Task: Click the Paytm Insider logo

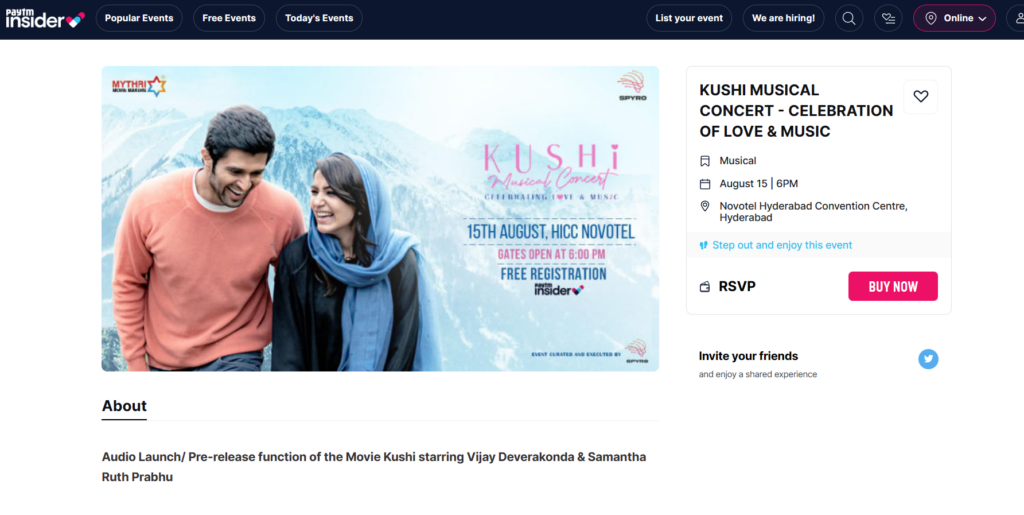Action: pyautogui.click(x=45, y=18)
